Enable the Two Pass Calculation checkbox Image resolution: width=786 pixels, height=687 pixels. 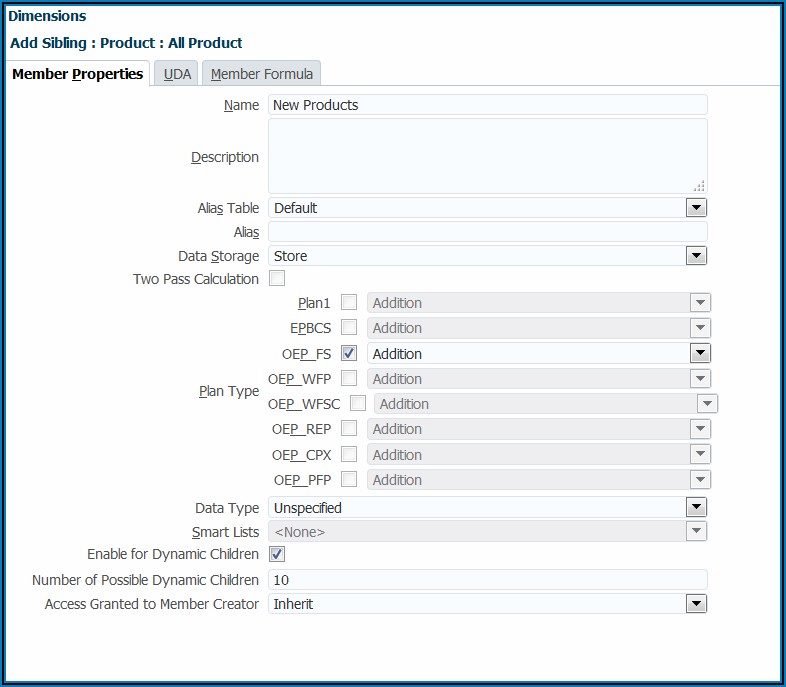tap(277, 279)
